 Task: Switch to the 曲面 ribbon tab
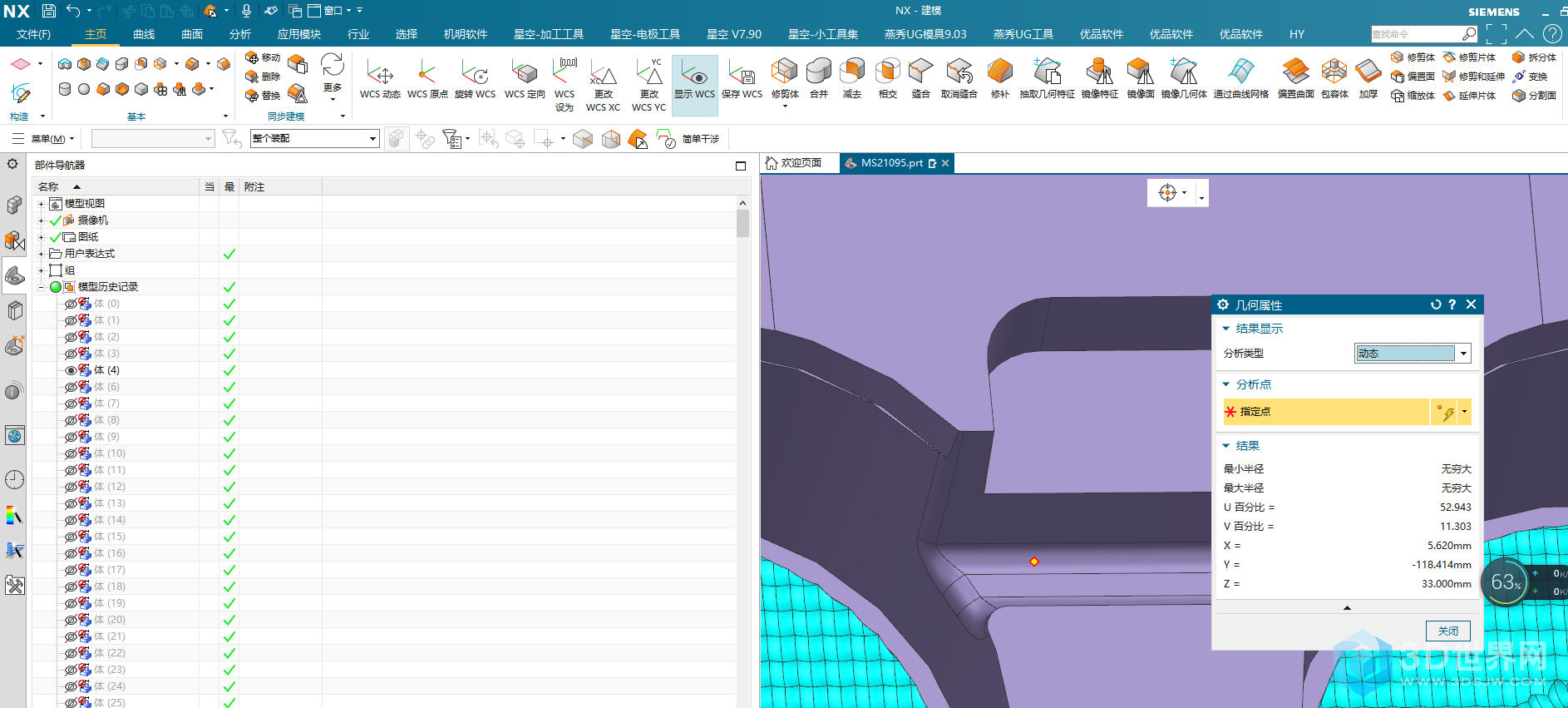tap(192, 34)
